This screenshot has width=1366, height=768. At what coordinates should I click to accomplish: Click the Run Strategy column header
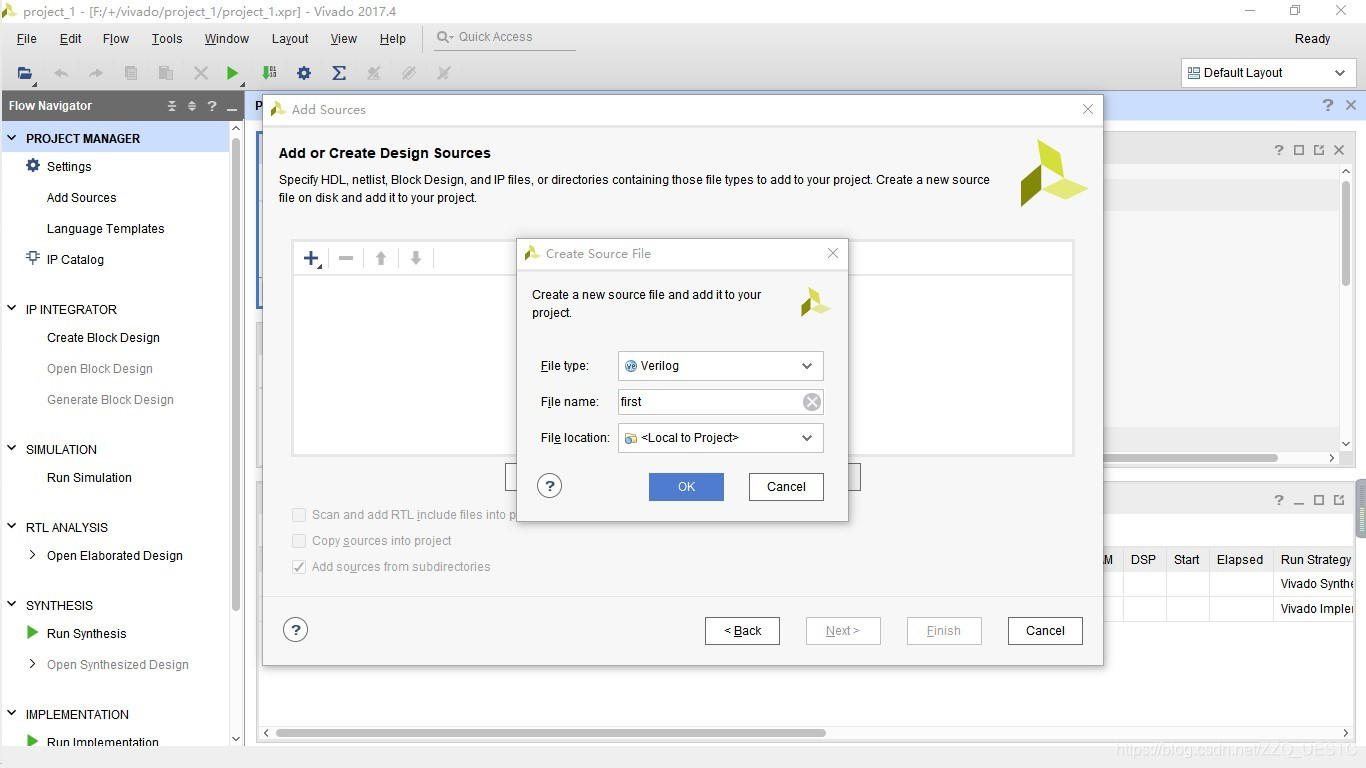click(x=1314, y=560)
